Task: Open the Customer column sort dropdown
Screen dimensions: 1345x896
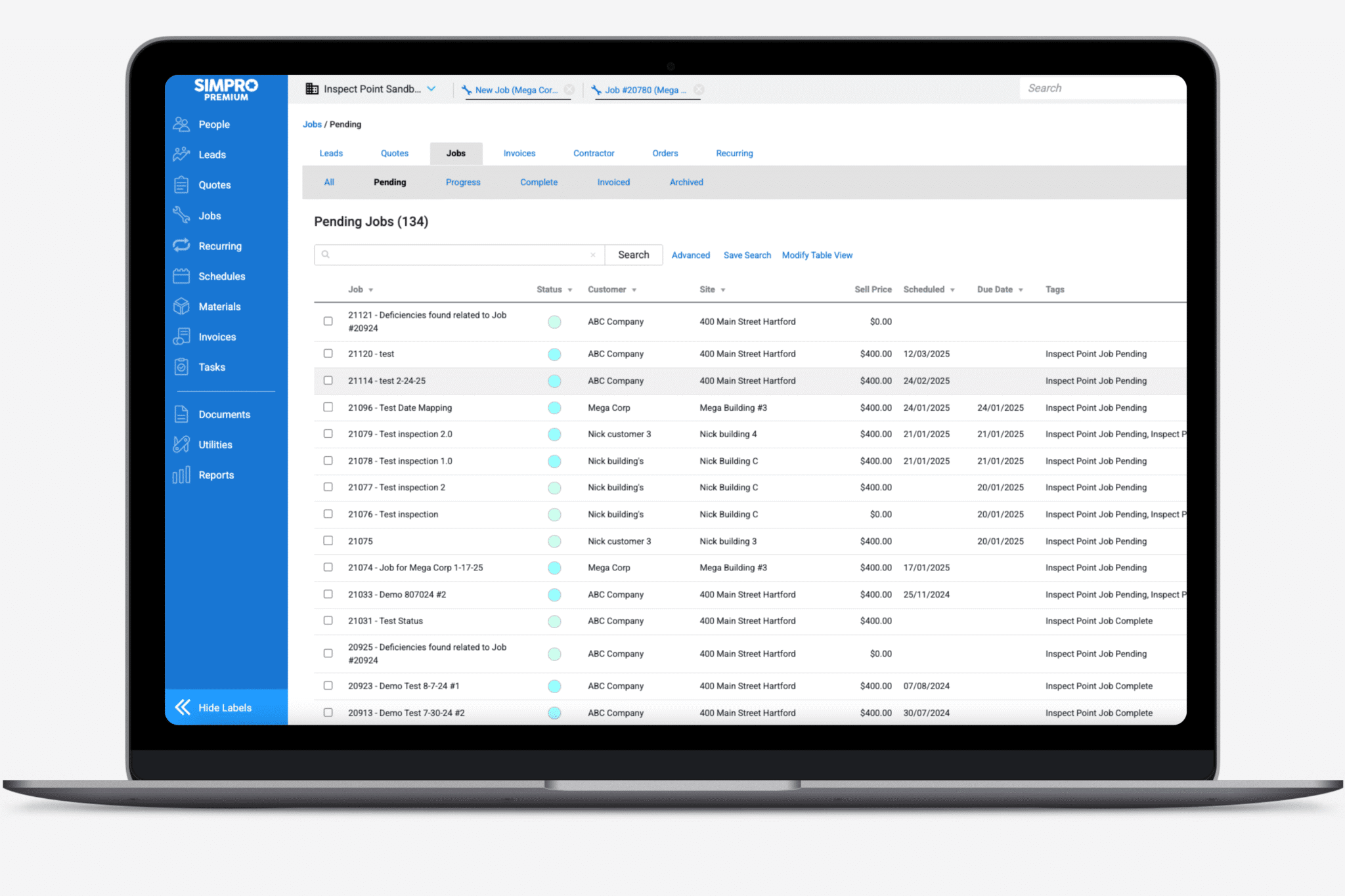Action: tap(634, 290)
